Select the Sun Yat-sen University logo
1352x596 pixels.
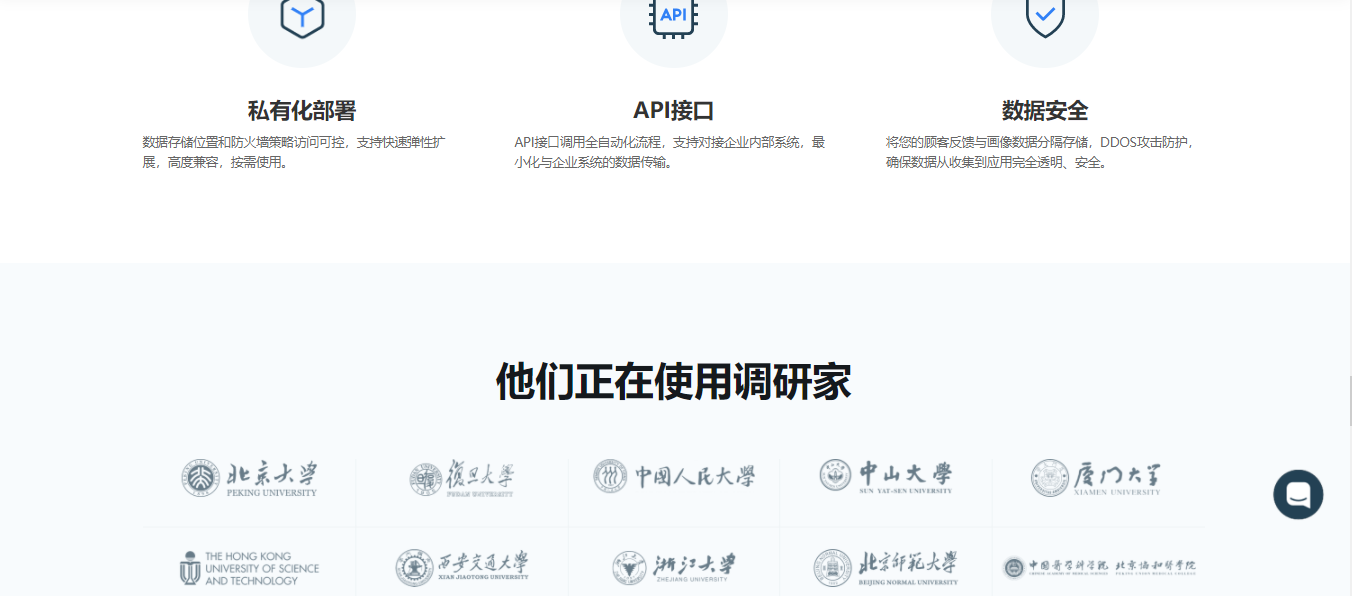point(886,476)
